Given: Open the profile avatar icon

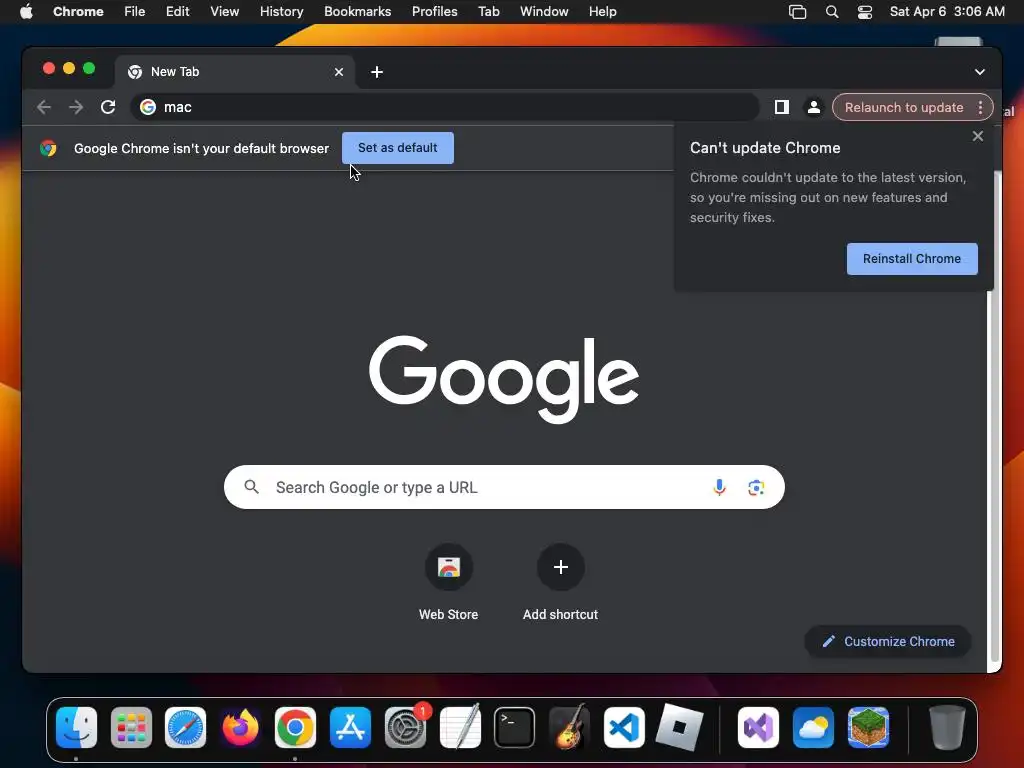Looking at the screenshot, I should (x=814, y=107).
